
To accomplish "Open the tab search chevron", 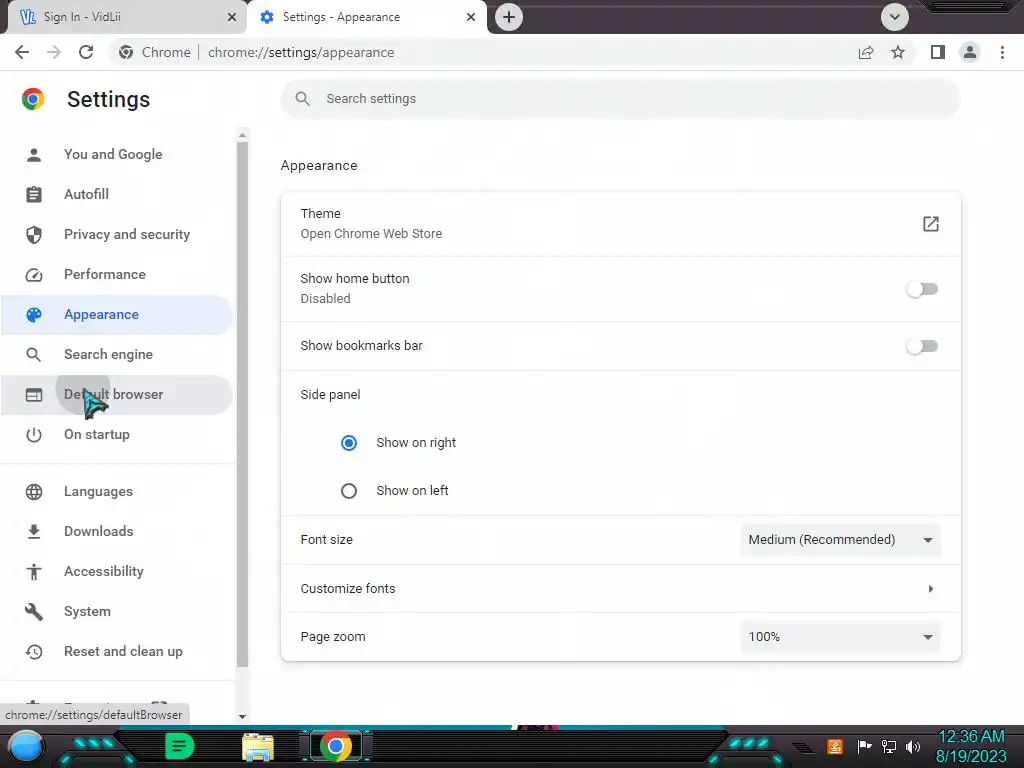I will coord(895,17).
